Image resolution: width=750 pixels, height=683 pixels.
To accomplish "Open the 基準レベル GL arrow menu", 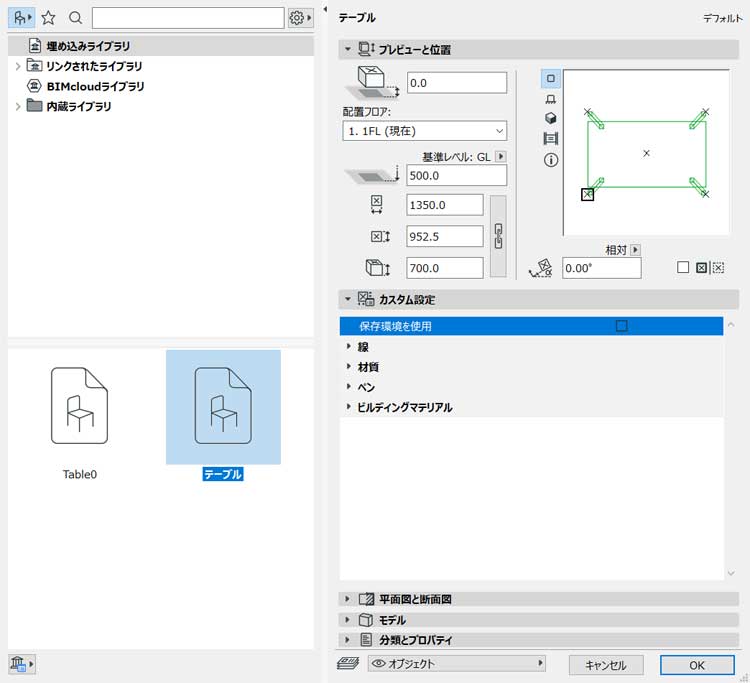I will [500, 156].
